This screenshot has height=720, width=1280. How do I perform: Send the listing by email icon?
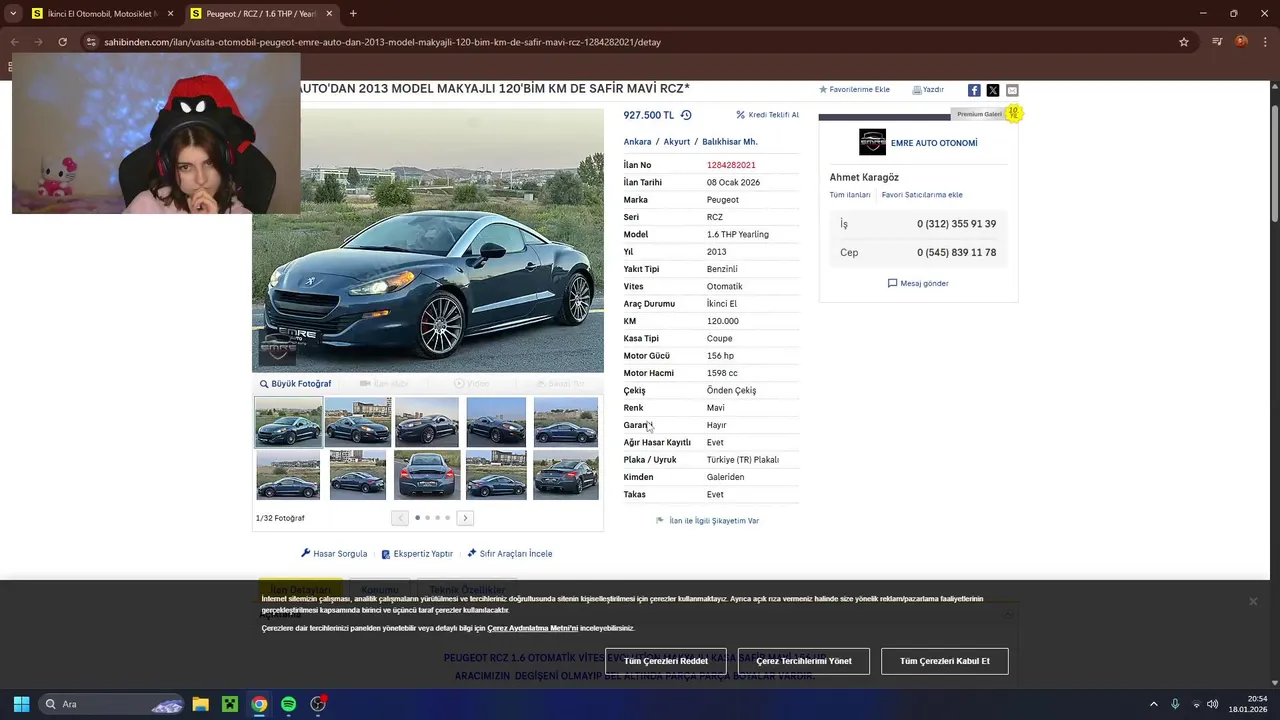(x=1012, y=90)
